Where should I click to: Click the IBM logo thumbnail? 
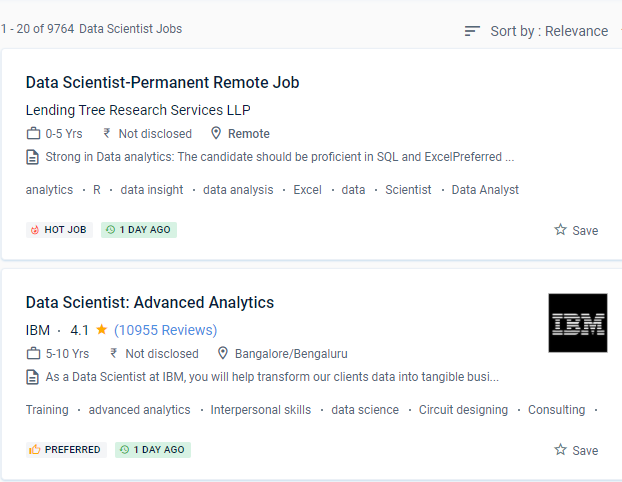point(577,323)
